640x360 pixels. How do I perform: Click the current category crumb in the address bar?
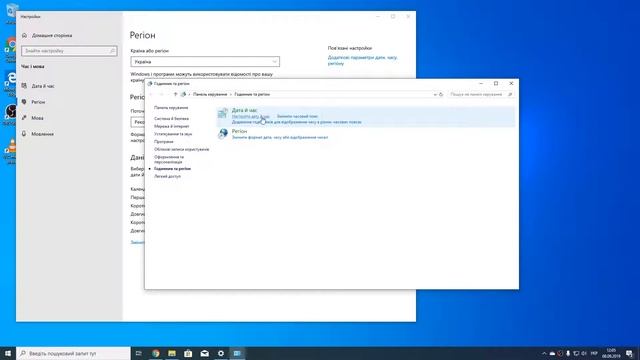[252, 94]
